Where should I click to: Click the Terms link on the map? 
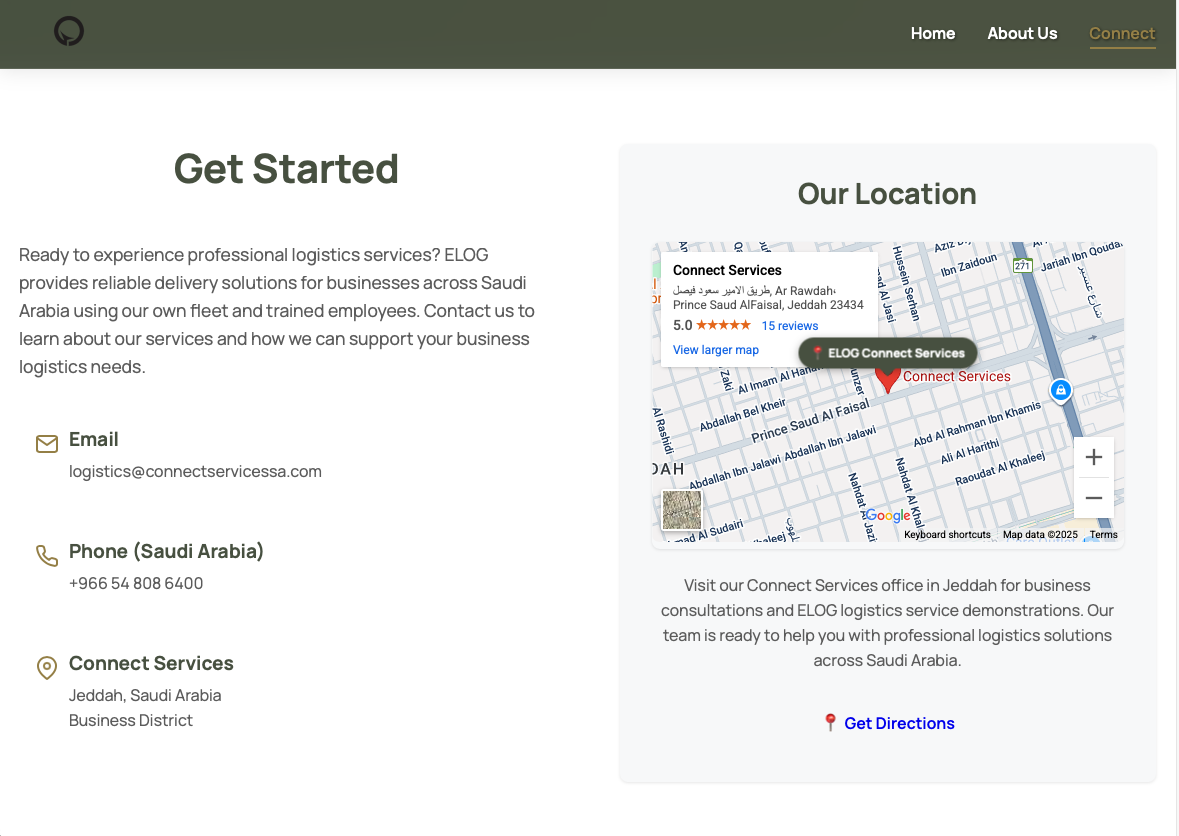tap(1103, 534)
